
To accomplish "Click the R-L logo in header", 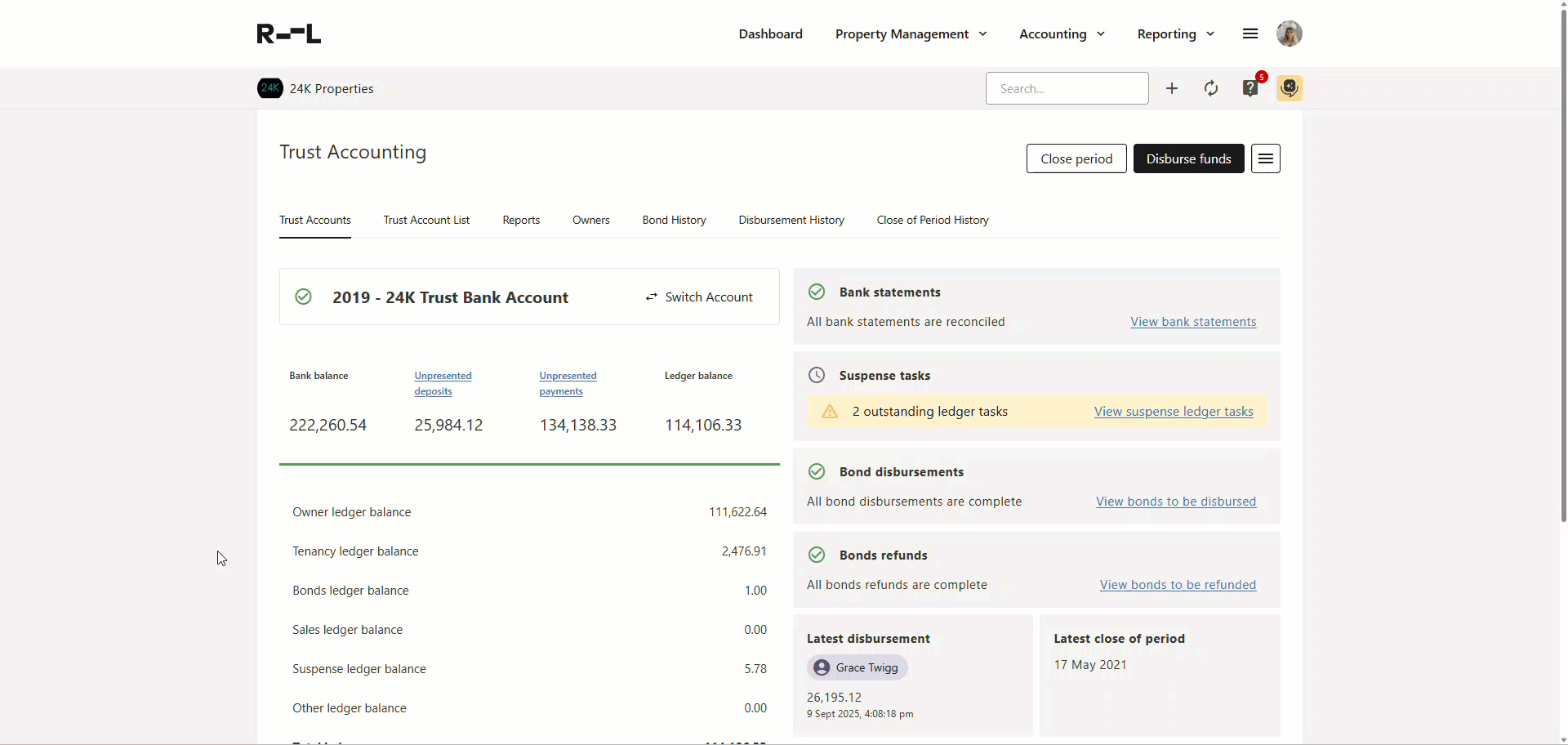I will (288, 33).
